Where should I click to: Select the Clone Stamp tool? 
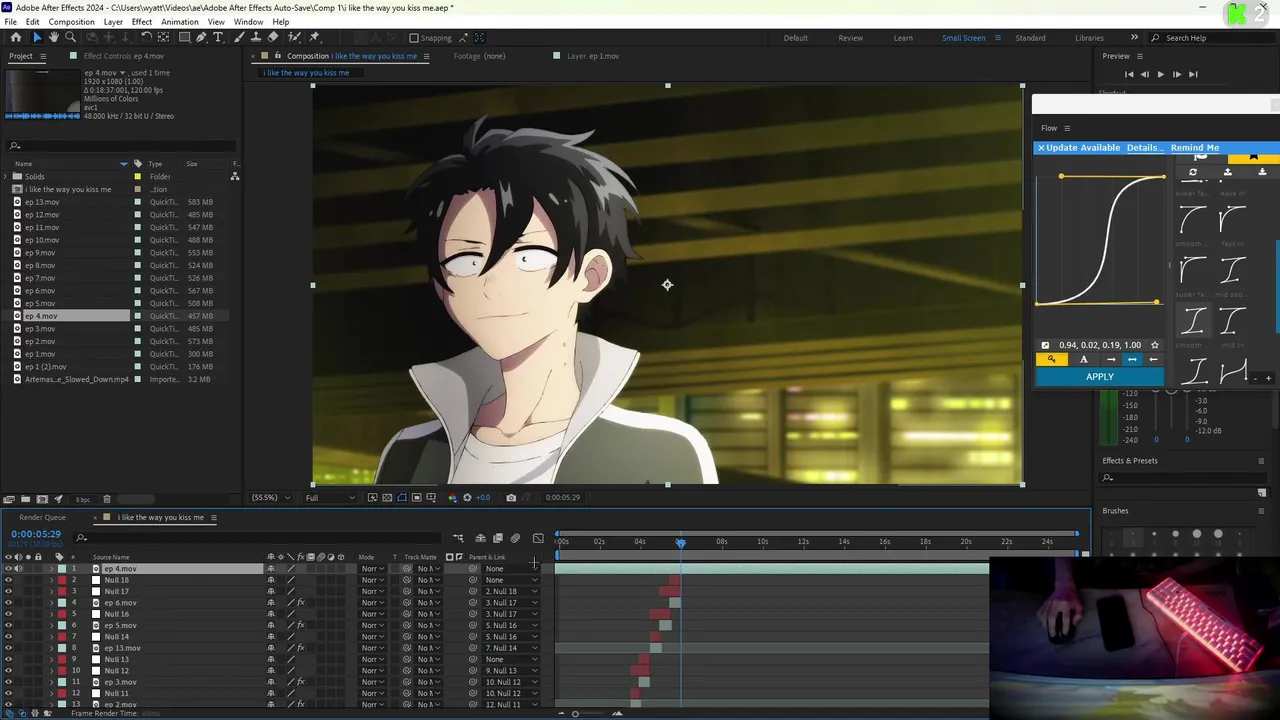[256, 37]
